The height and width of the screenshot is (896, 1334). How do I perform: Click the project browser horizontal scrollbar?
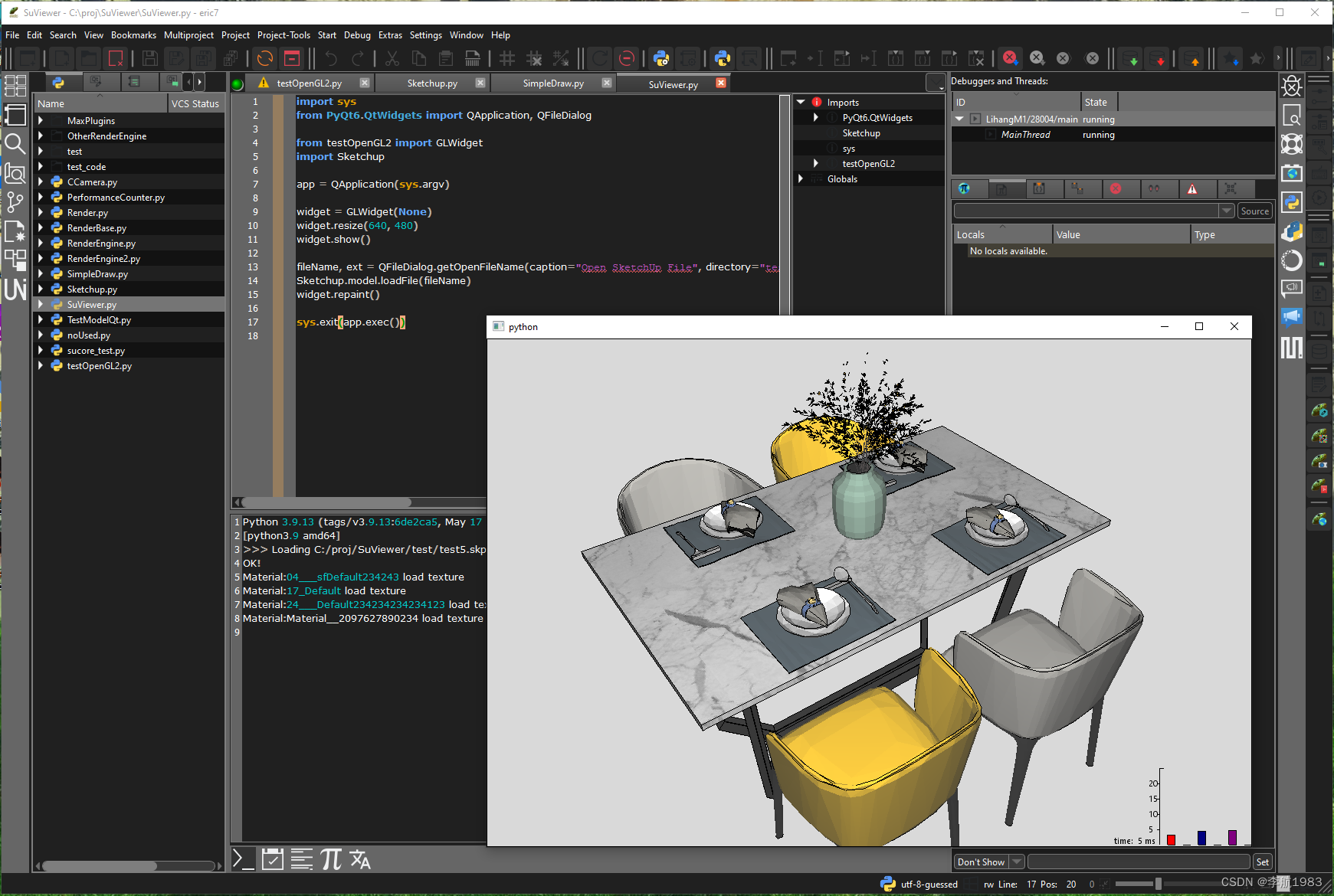pyautogui.click(x=100, y=866)
